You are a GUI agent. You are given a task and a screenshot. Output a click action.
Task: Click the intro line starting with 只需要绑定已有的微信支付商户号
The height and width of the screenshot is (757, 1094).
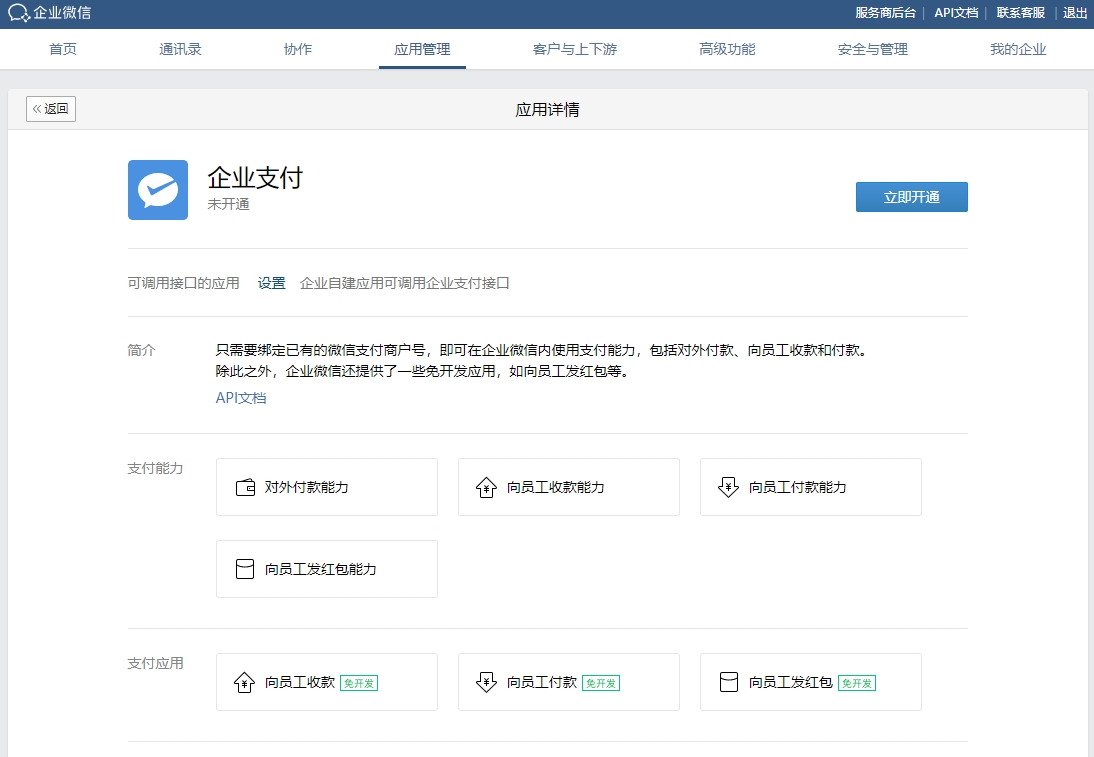pyautogui.click(x=544, y=350)
